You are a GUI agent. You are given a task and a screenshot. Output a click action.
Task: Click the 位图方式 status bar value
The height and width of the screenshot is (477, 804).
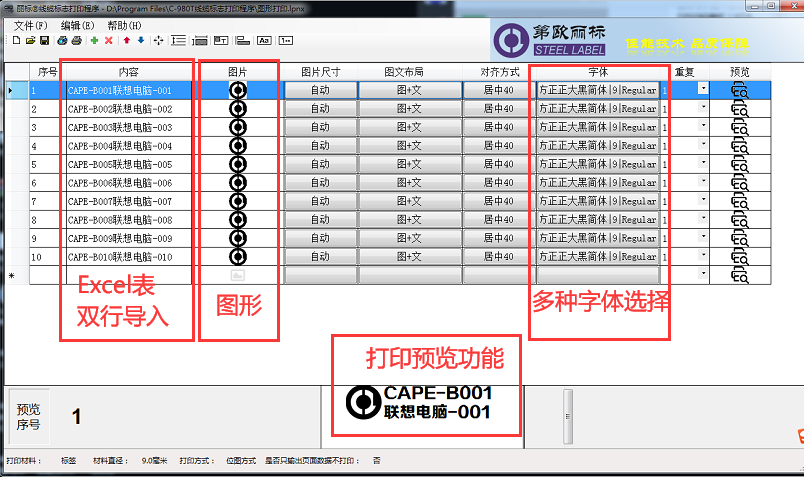coord(241,461)
